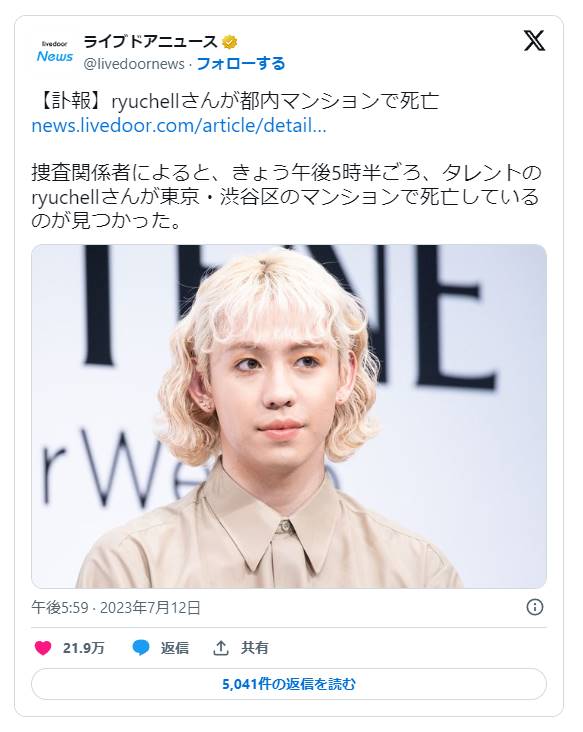Click the gold verified badge
Image resolution: width=583 pixels, height=732 pixels.
[x=229, y=42]
